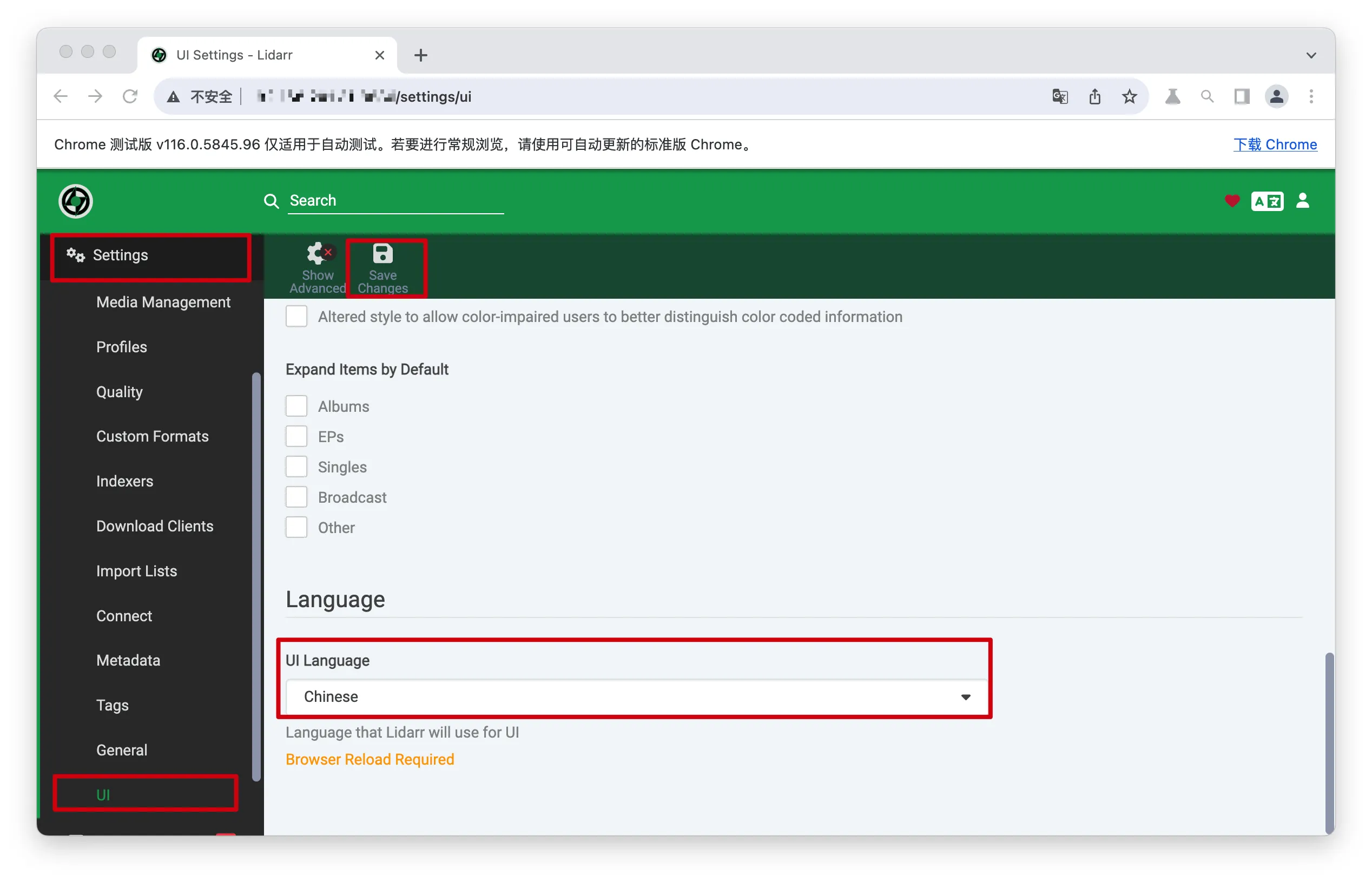Screen dimensions: 1372x881
Task: Go to Download Clients settings
Action: point(154,527)
